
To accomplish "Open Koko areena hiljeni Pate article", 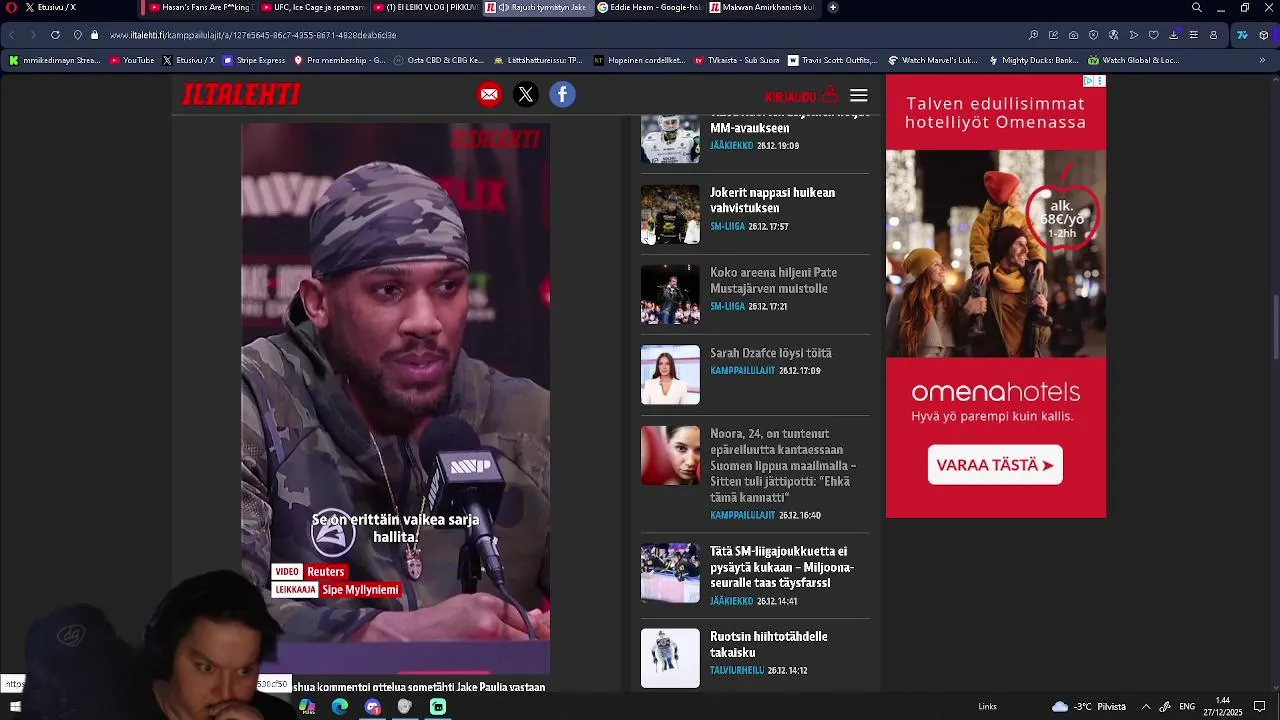I will [773, 280].
